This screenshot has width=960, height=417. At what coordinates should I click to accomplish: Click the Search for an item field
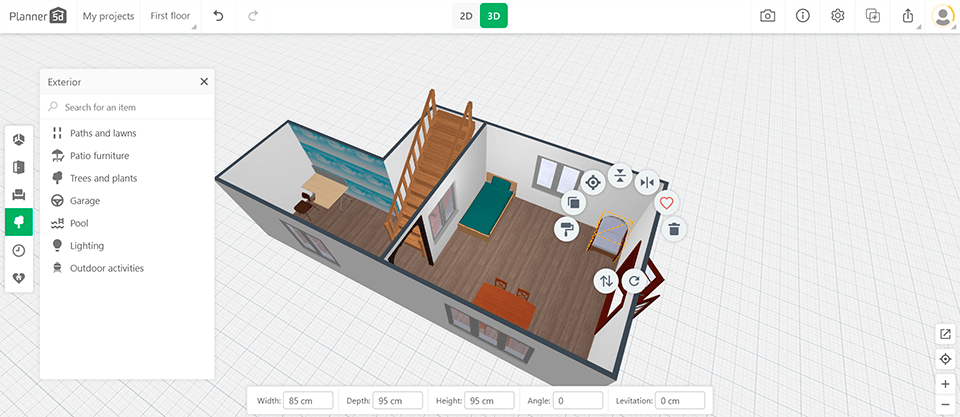point(127,107)
